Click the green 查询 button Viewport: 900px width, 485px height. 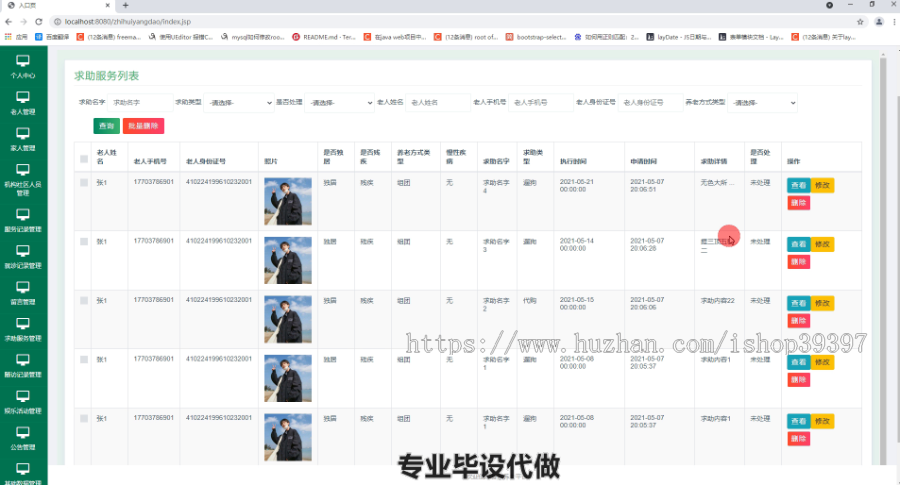[x=107, y=126]
